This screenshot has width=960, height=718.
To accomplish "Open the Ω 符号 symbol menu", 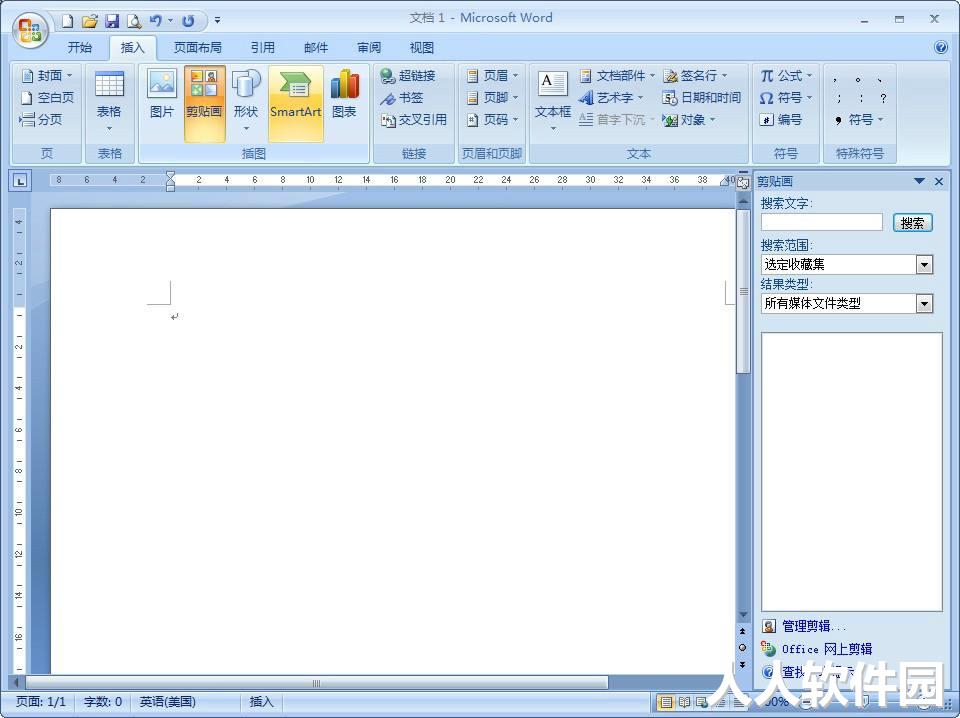I will (x=786, y=97).
